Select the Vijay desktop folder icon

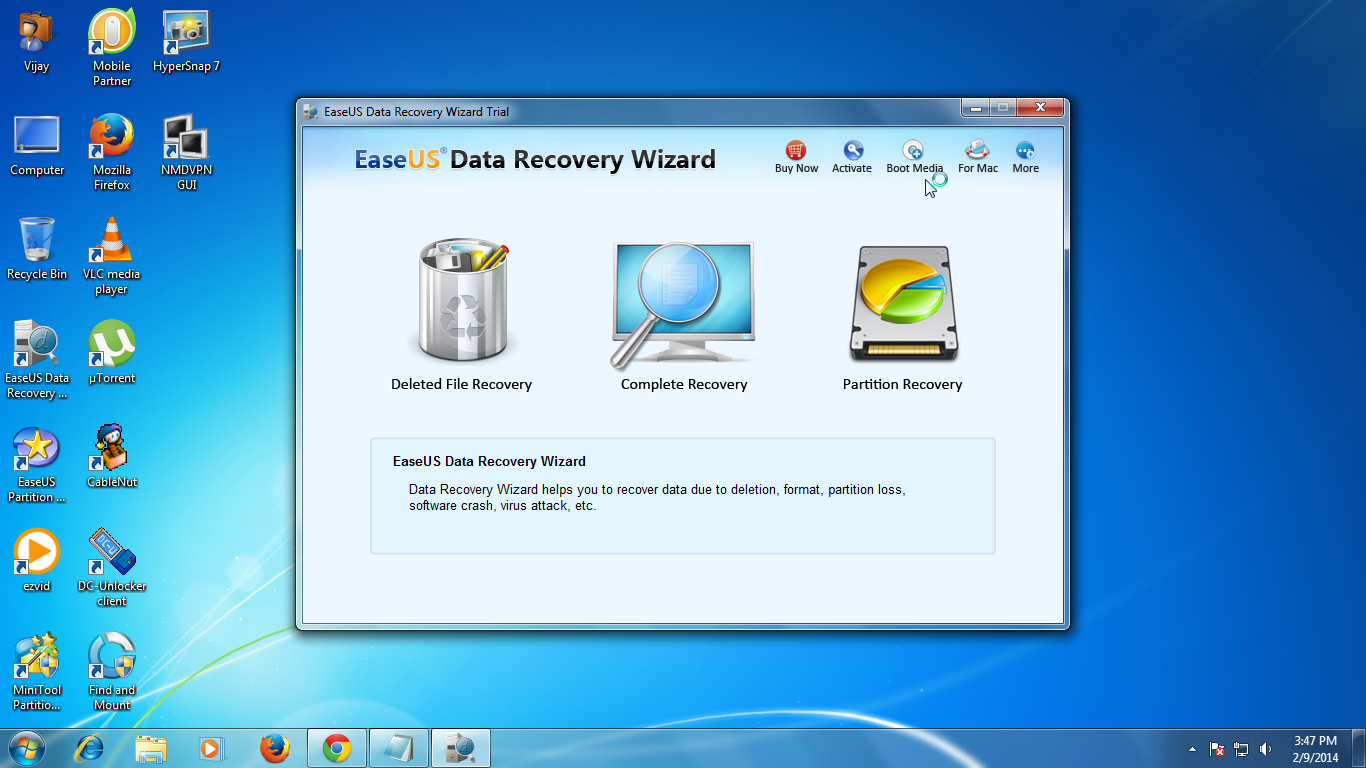pyautogui.click(x=36, y=42)
